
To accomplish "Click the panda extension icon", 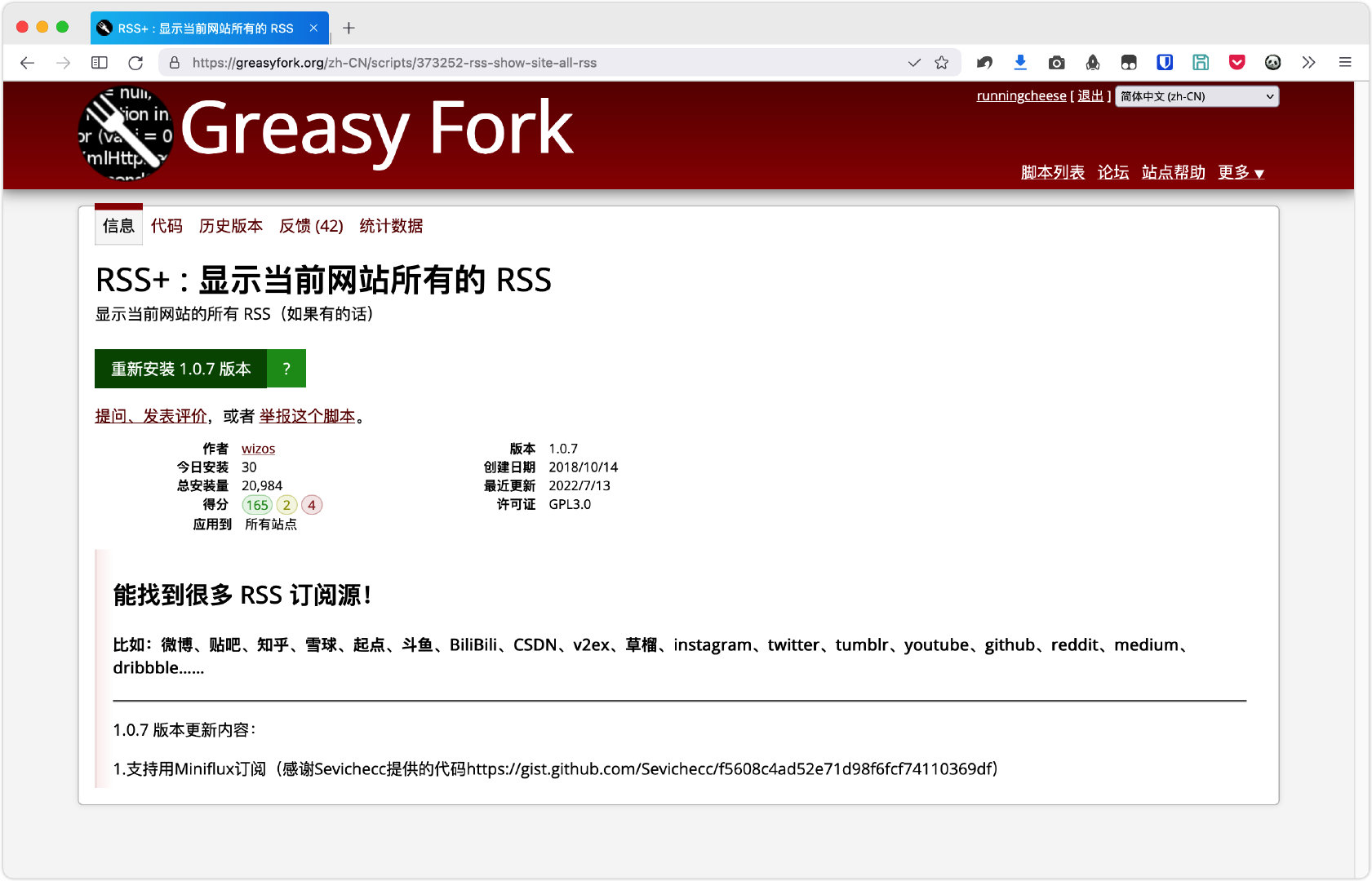I will (1272, 63).
